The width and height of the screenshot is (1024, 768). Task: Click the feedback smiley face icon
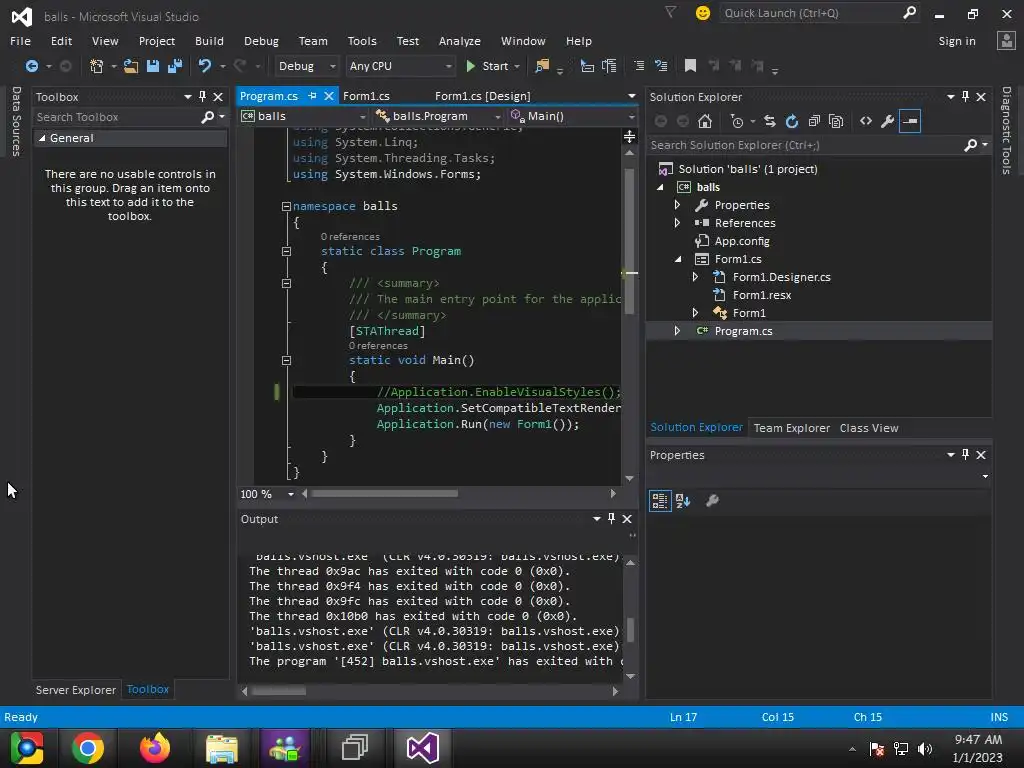click(x=703, y=13)
